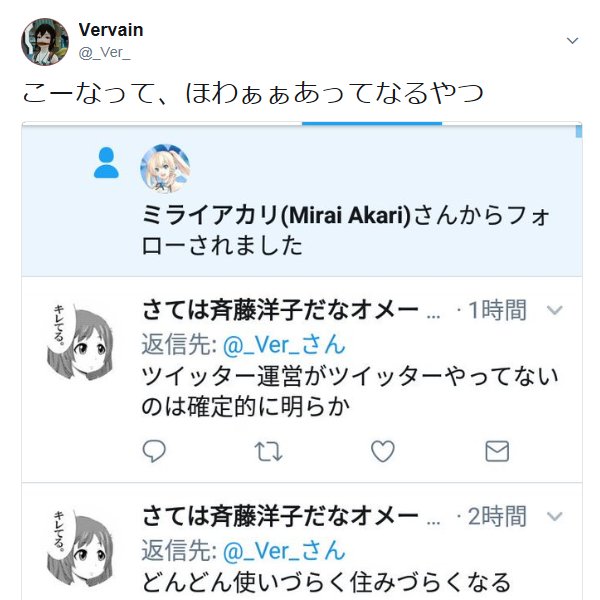Open Vervain's profile picture
The height and width of the screenshot is (600, 600).
pyautogui.click(x=45, y=41)
